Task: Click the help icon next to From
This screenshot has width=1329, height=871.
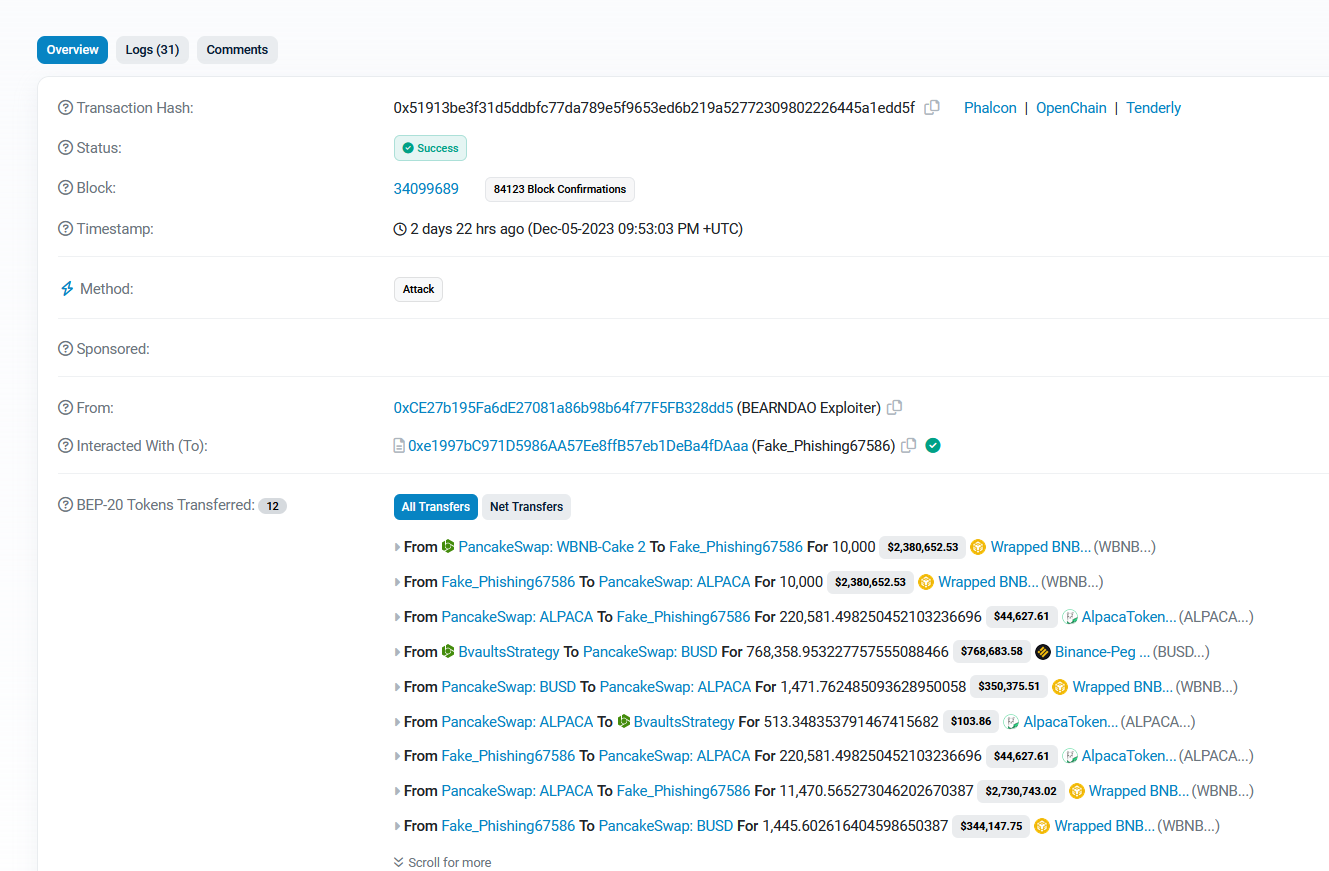Action: [66, 408]
